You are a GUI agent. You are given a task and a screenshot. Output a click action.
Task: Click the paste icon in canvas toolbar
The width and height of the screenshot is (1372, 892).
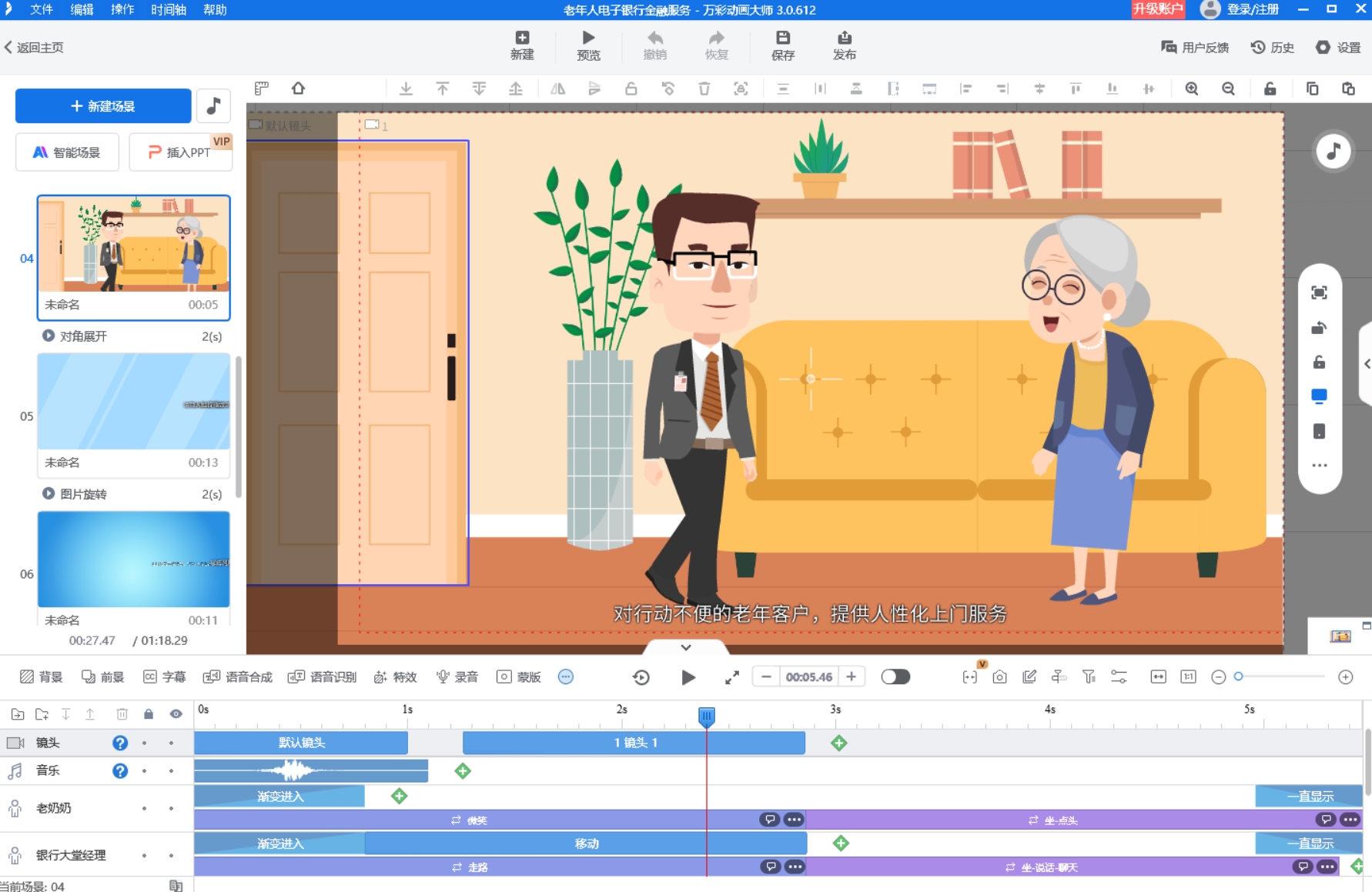click(1348, 89)
